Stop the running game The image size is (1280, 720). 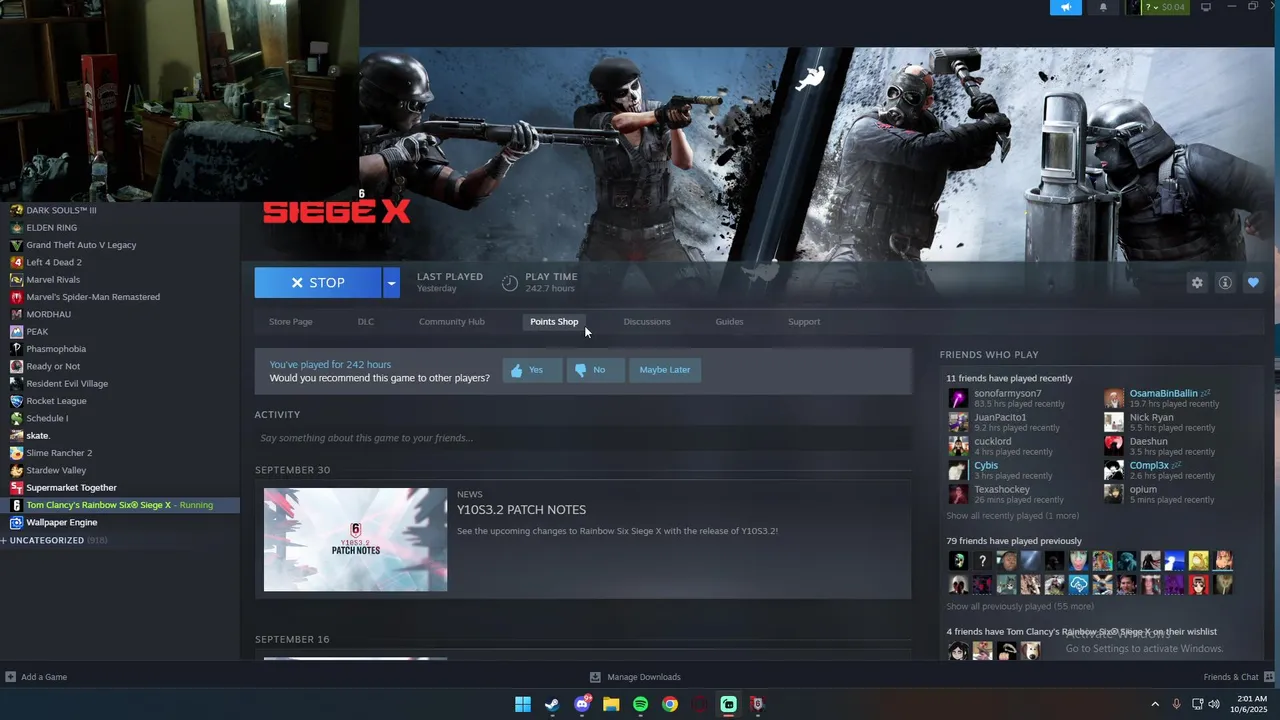[318, 283]
